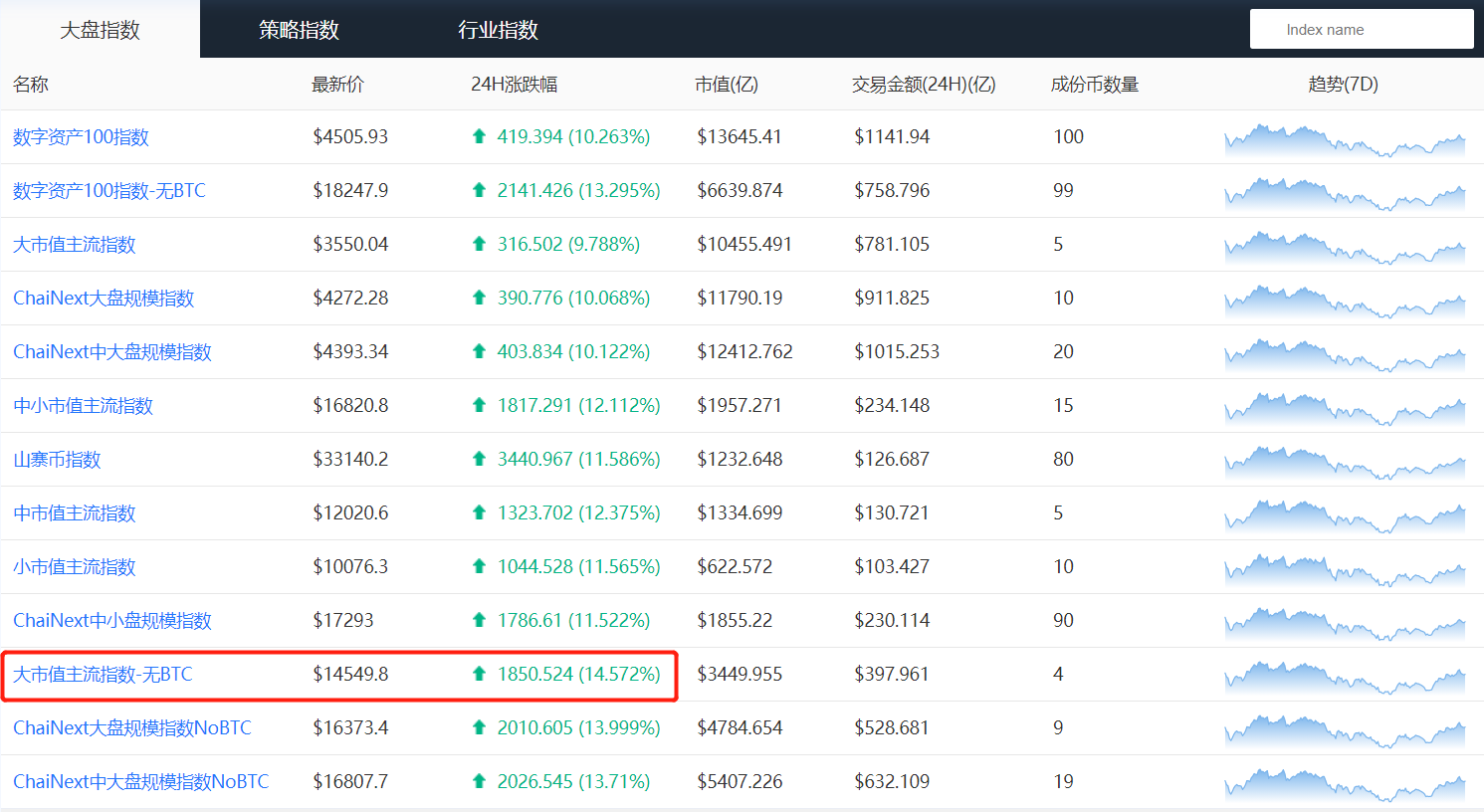View 7D trend chart for 山寨币指数
The image size is (1484, 812).
click(1345, 463)
